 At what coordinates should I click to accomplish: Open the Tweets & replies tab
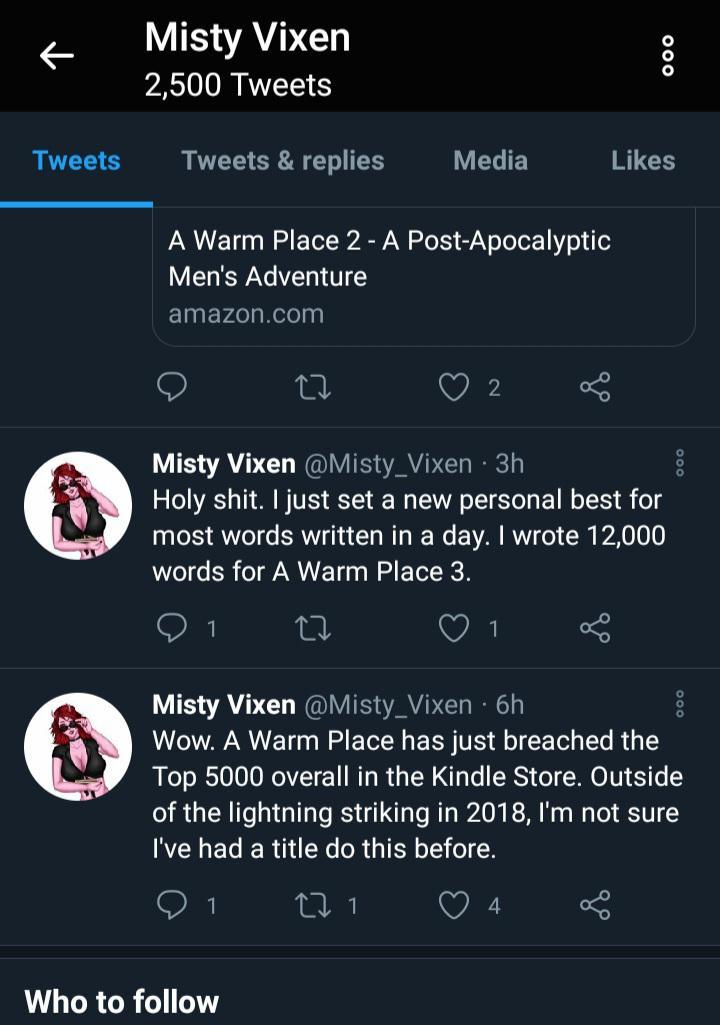[282, 160]
